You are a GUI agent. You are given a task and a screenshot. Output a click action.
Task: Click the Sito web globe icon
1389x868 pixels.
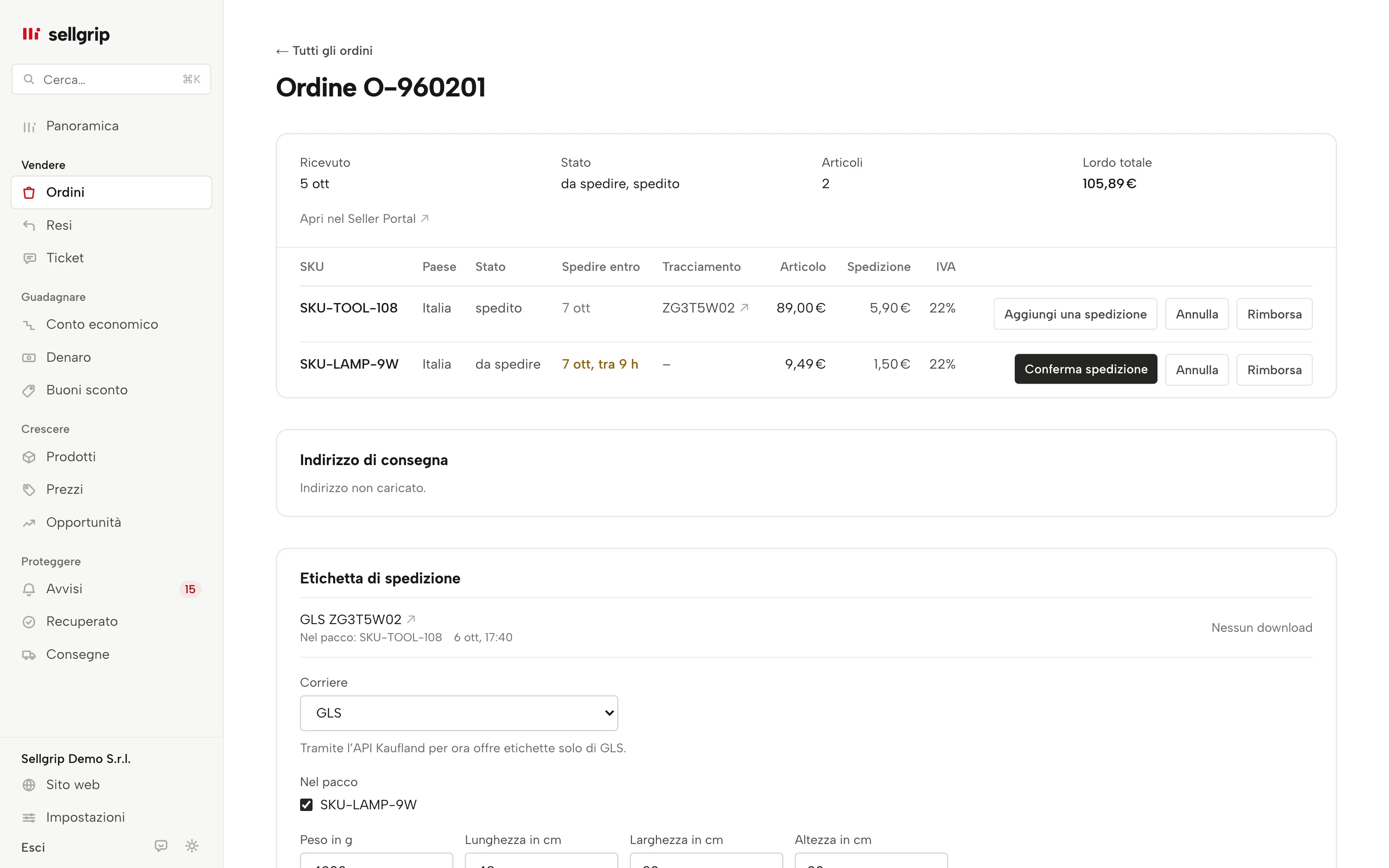point(29,785)
